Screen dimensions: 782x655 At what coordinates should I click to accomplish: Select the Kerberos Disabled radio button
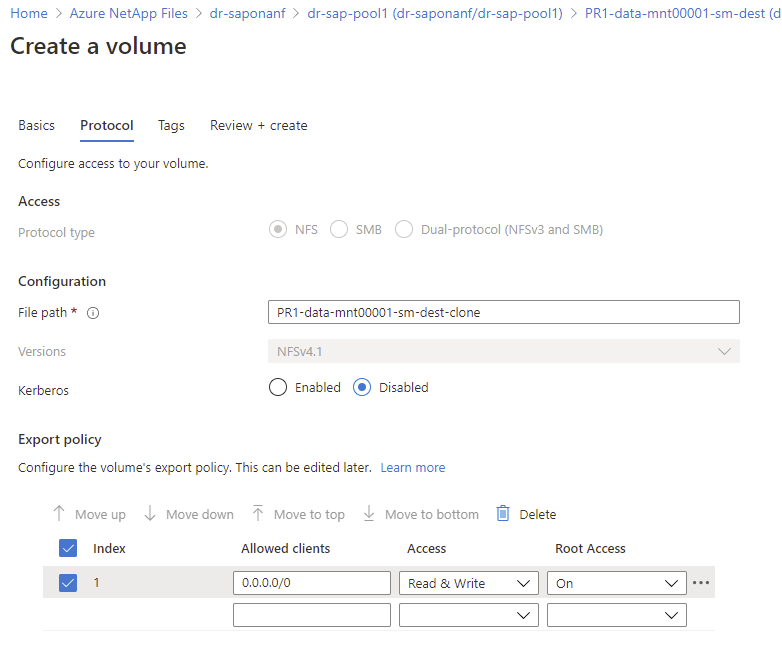pos(362,387)
